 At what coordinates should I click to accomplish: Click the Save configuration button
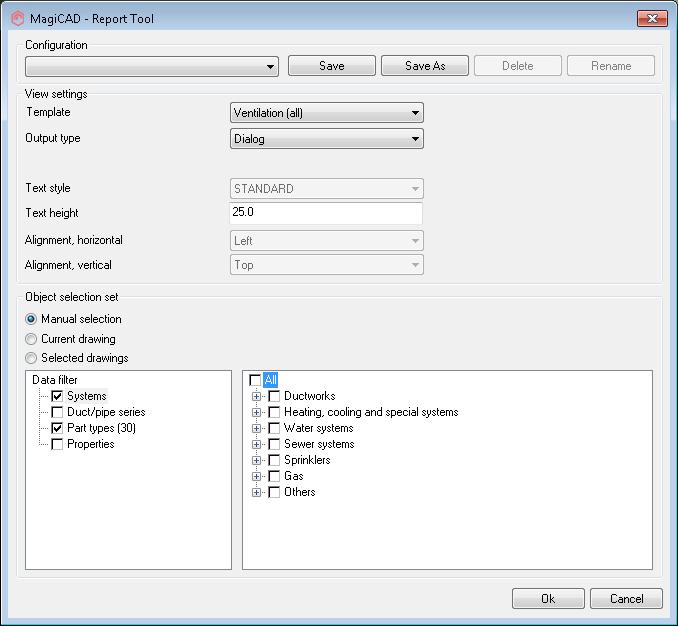[332, 66]
